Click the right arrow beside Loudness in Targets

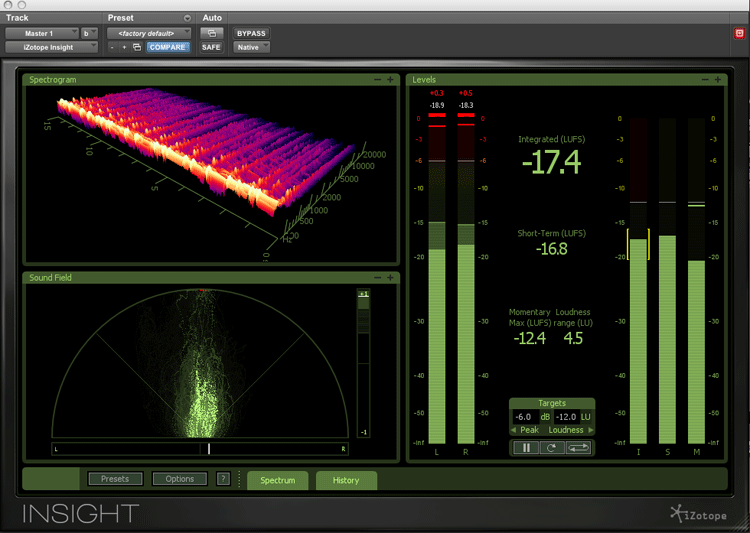[x=591, y=430]
